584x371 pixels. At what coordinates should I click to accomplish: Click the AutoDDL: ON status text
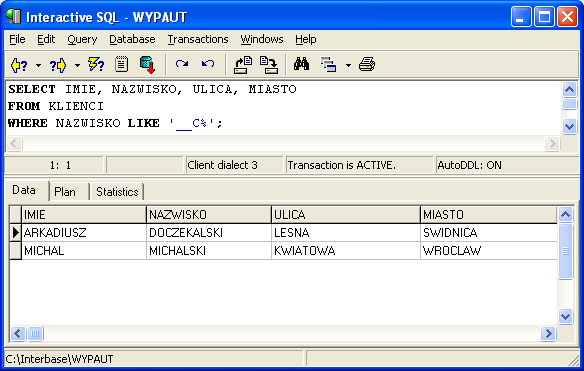click(469, 165)
